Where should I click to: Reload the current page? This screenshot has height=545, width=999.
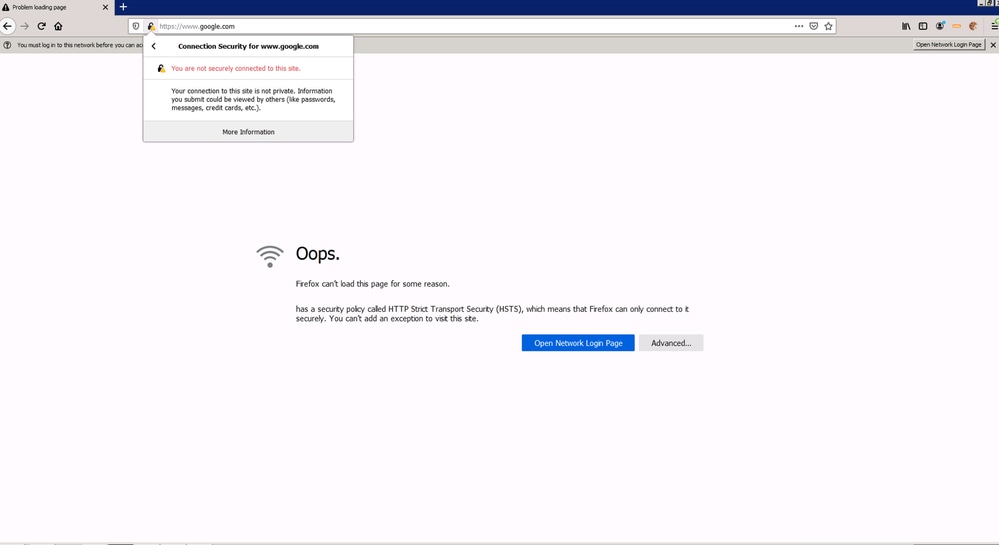pyautogui.click(x=41, y=26)
